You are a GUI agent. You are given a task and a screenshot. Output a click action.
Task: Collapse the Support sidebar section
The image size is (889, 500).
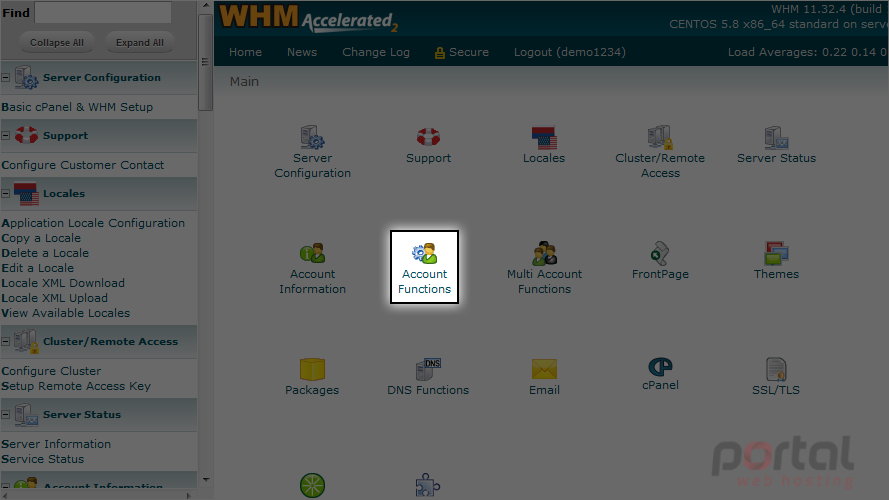click(6, 135)
